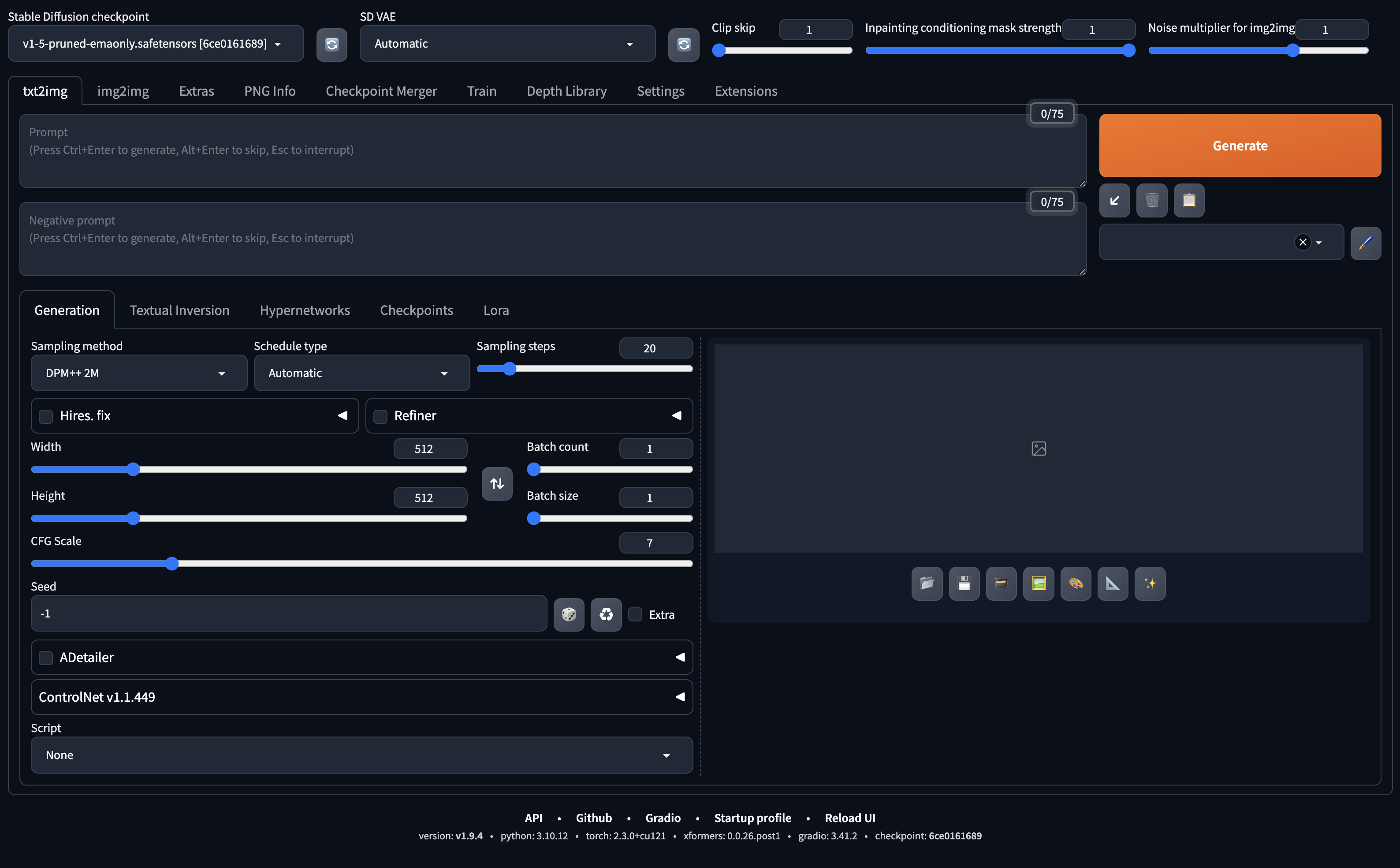Expand the ControlNet v1.1.449 panel
The image size is (1400, 868).
pos(361,697)
